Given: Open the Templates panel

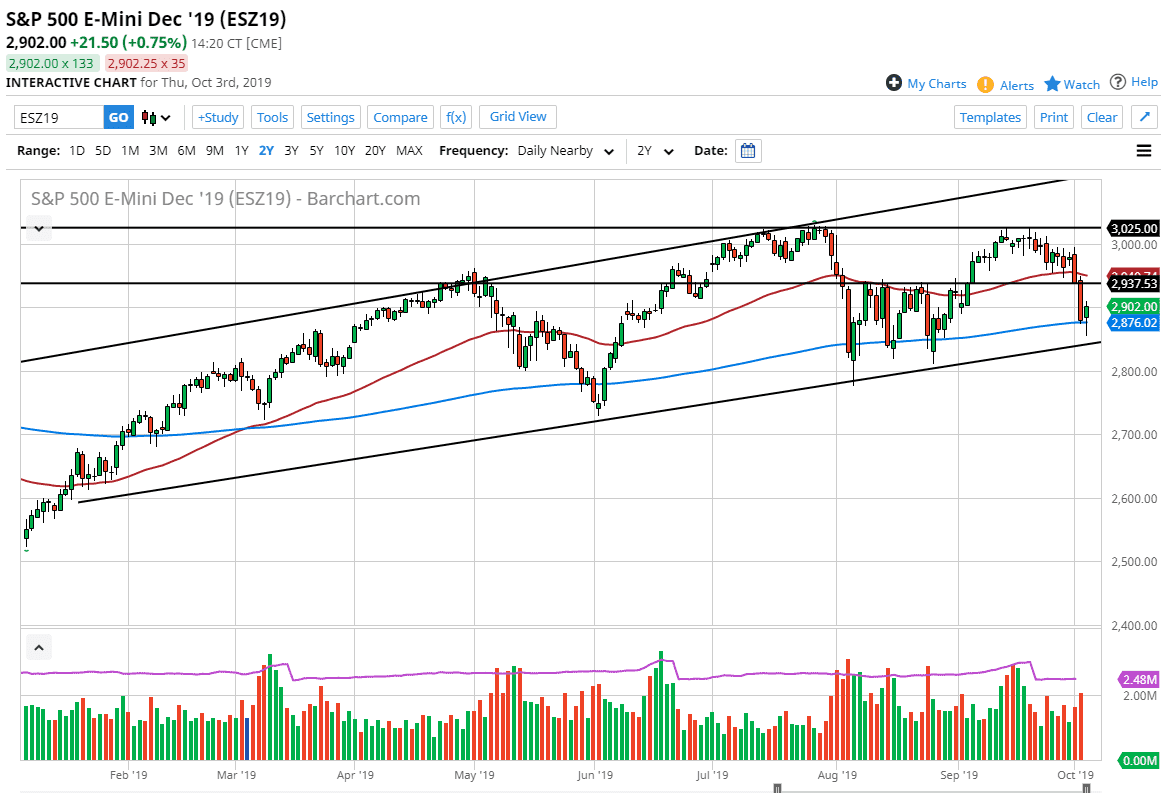Looking at the screenshot, I should tap(990, 117).
